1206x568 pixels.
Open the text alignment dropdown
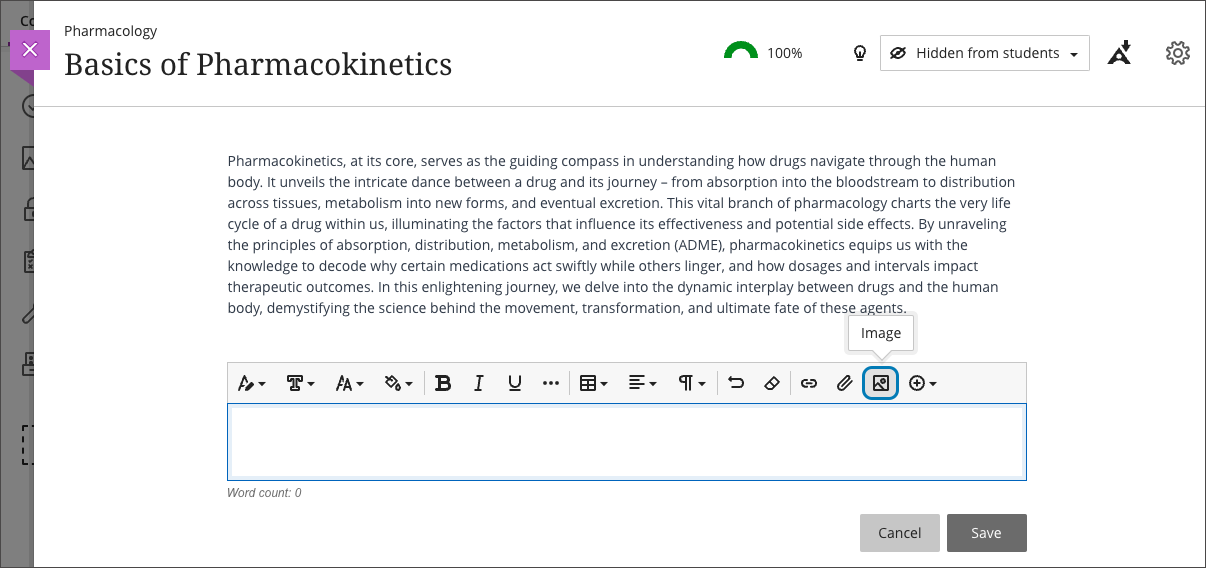(642, 383)
